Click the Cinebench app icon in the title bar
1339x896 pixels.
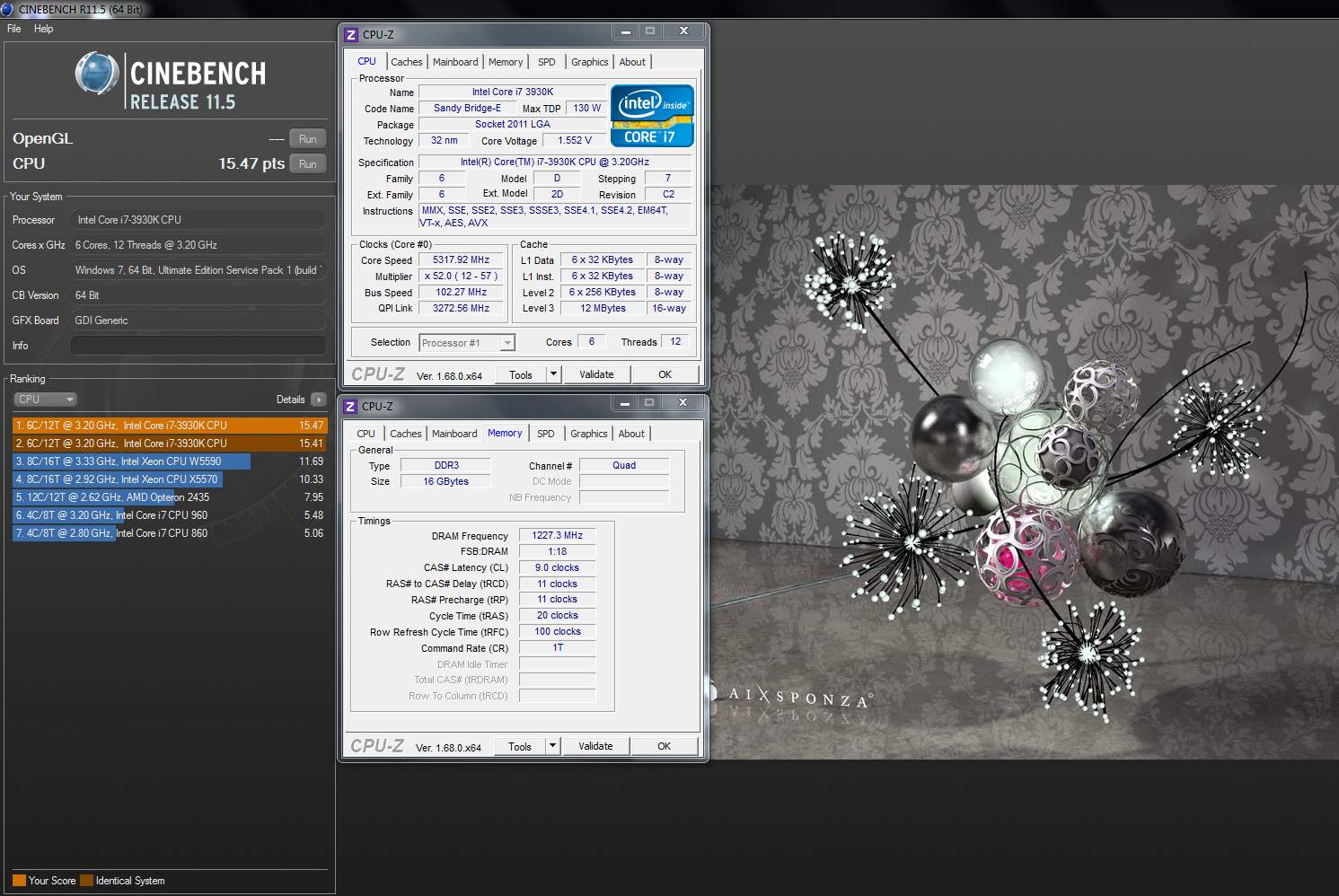[x=7, y=9]
